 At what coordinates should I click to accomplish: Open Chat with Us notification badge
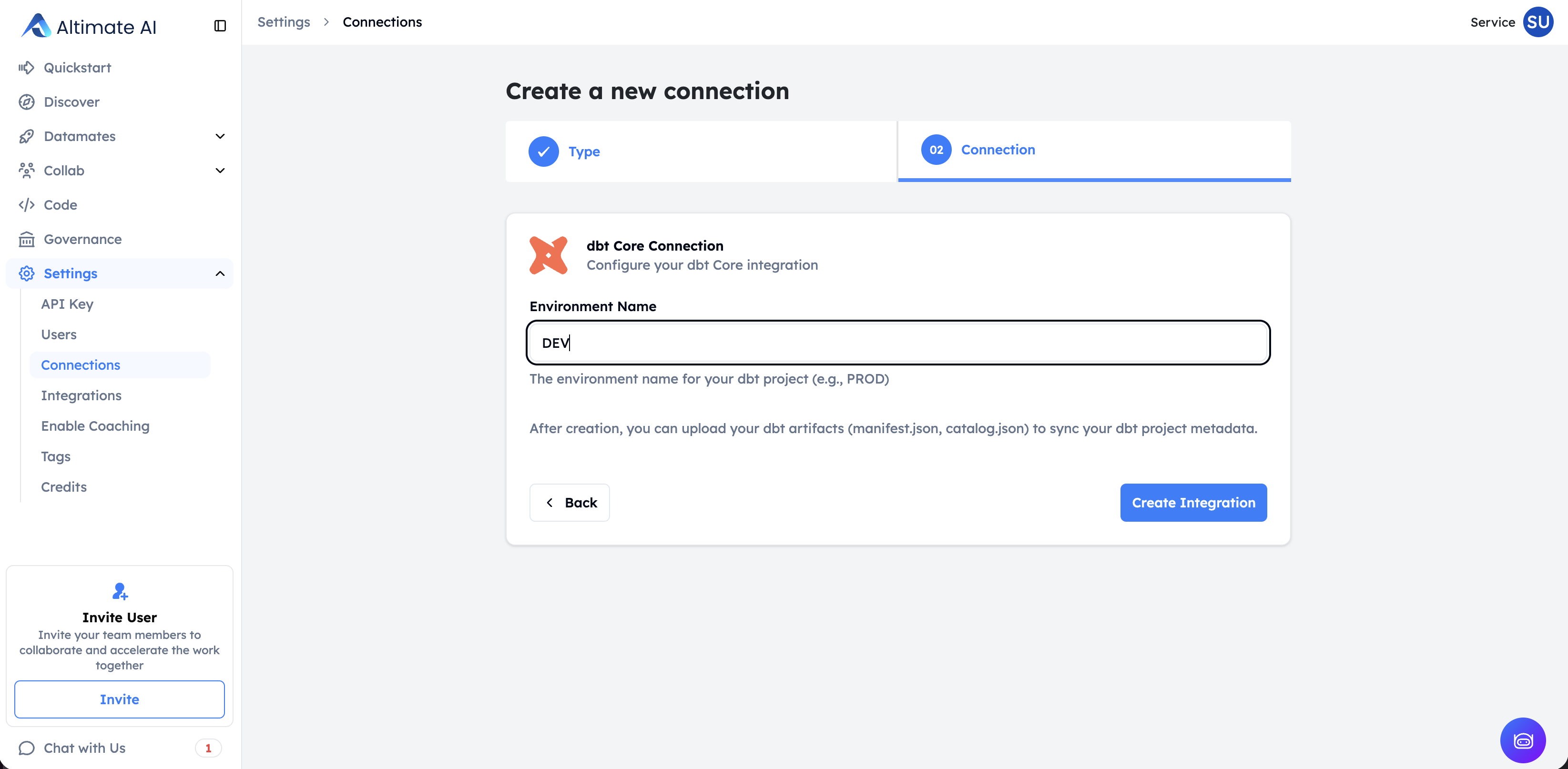(x=208, y=749)
